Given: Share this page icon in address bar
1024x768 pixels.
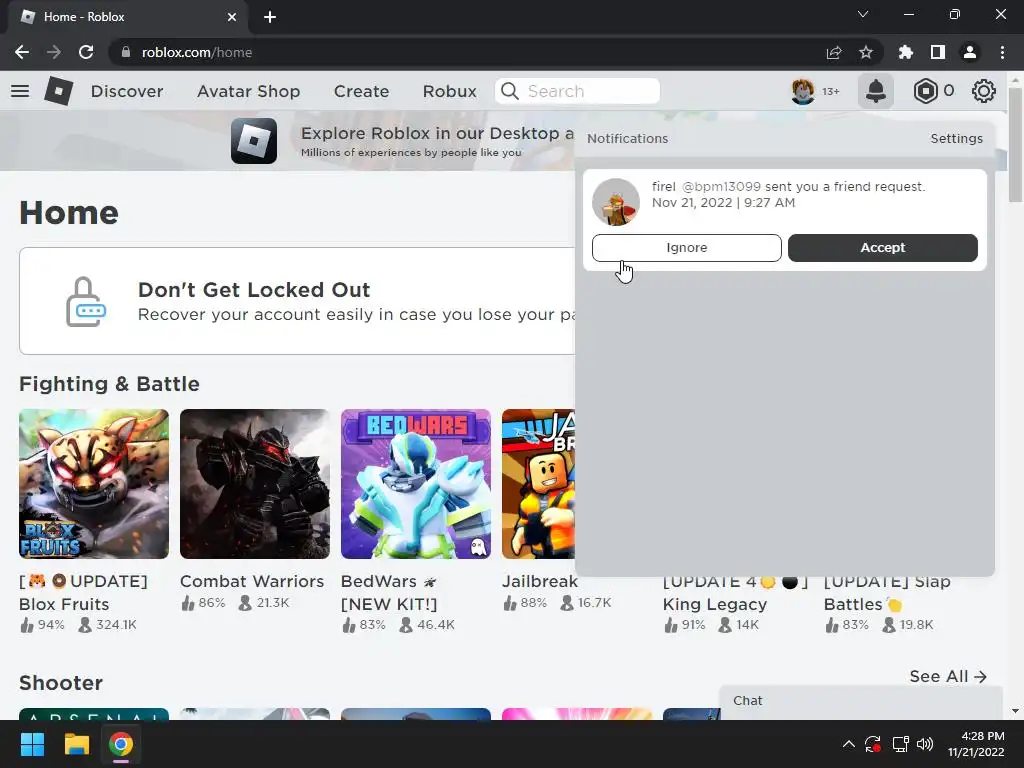Looking at the screenshot, I should tap(833, 52).
